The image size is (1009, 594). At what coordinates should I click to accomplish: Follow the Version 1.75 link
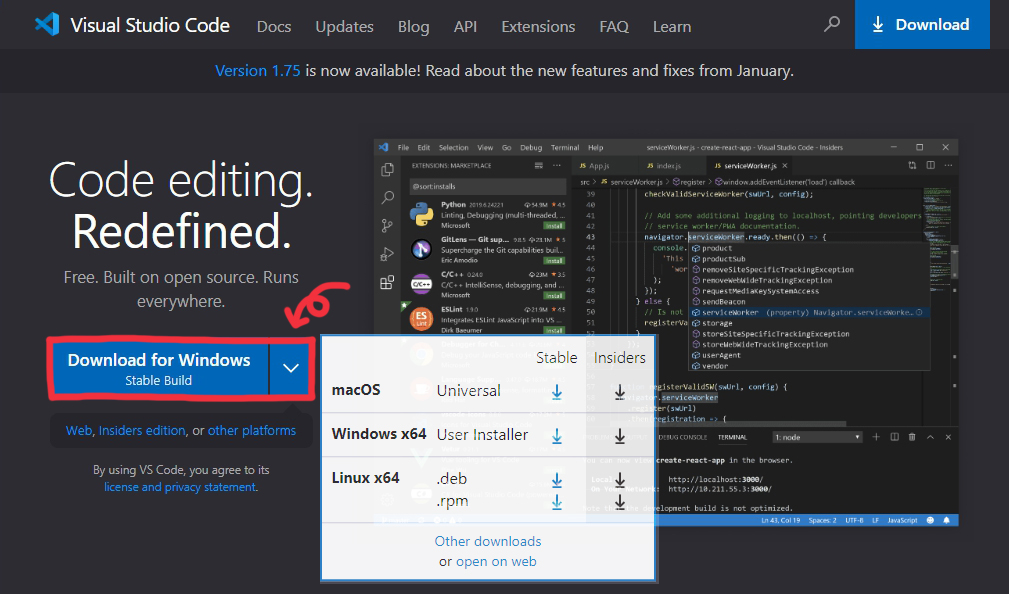point(257,70)
